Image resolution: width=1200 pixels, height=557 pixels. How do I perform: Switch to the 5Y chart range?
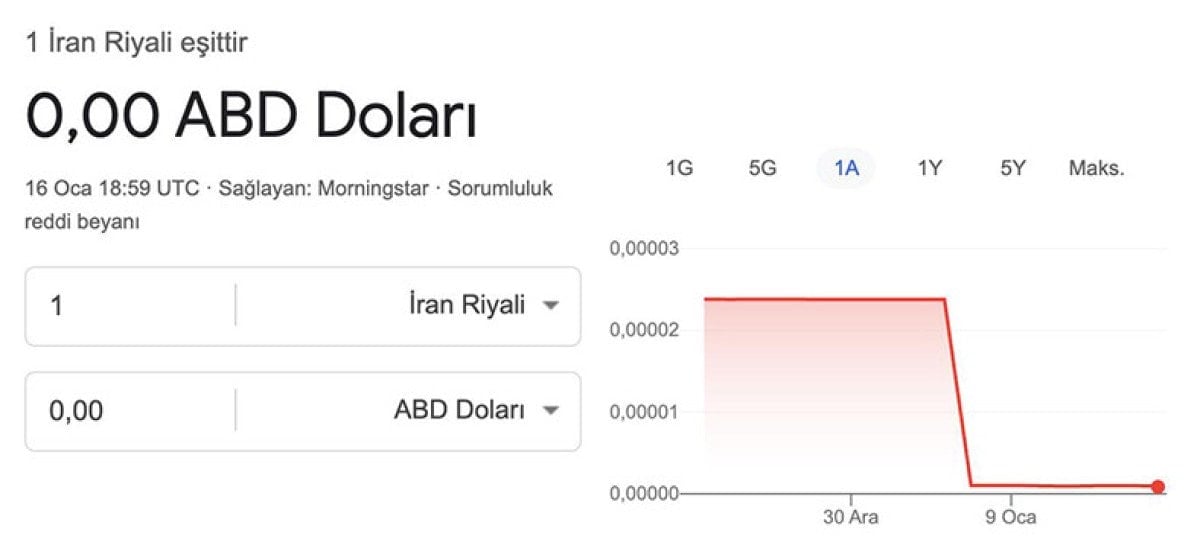point(1013,168)
